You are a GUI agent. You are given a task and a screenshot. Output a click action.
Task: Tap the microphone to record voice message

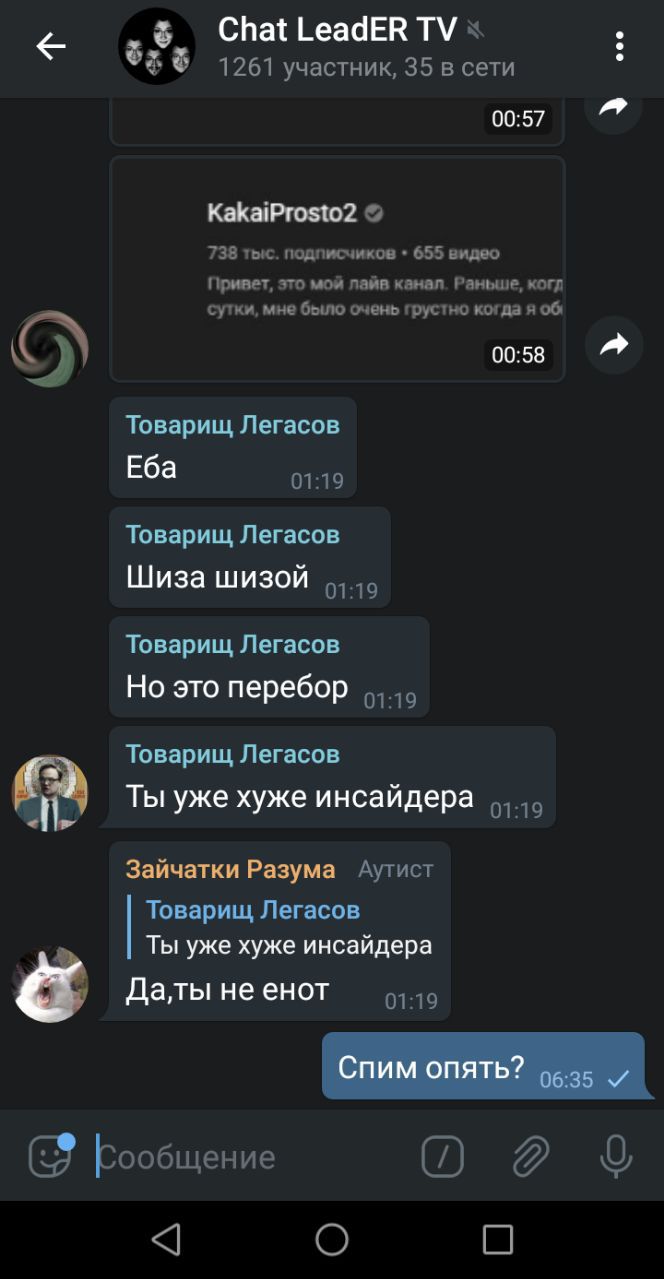[616, 1156]
